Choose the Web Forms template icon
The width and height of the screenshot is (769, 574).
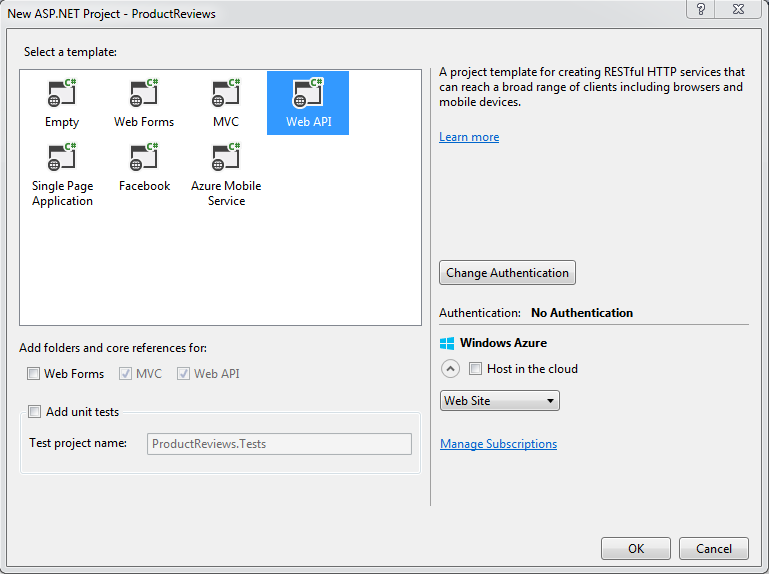144,93
